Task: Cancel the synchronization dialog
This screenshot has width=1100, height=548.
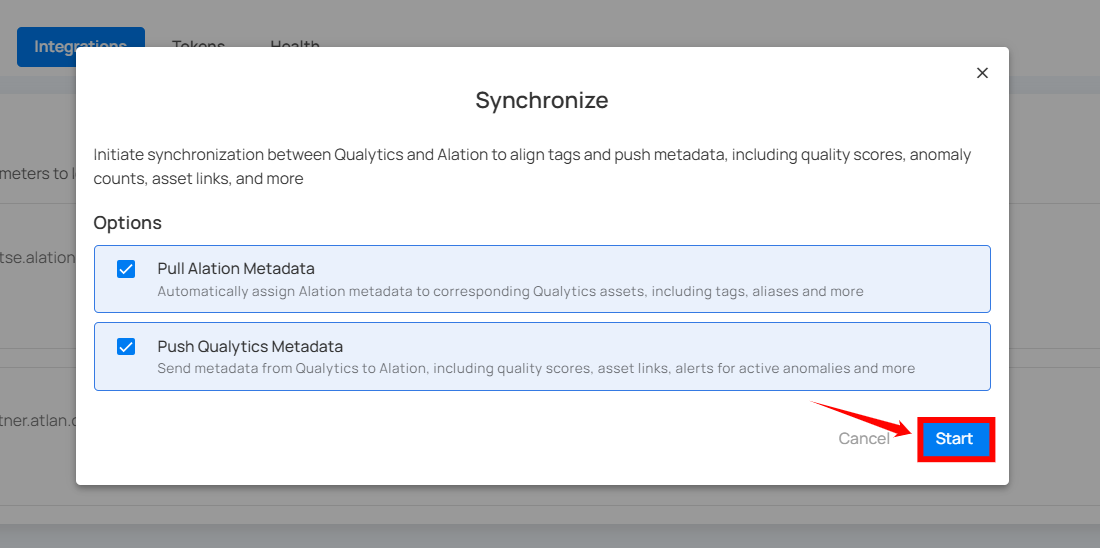Action: pos(864,439)
